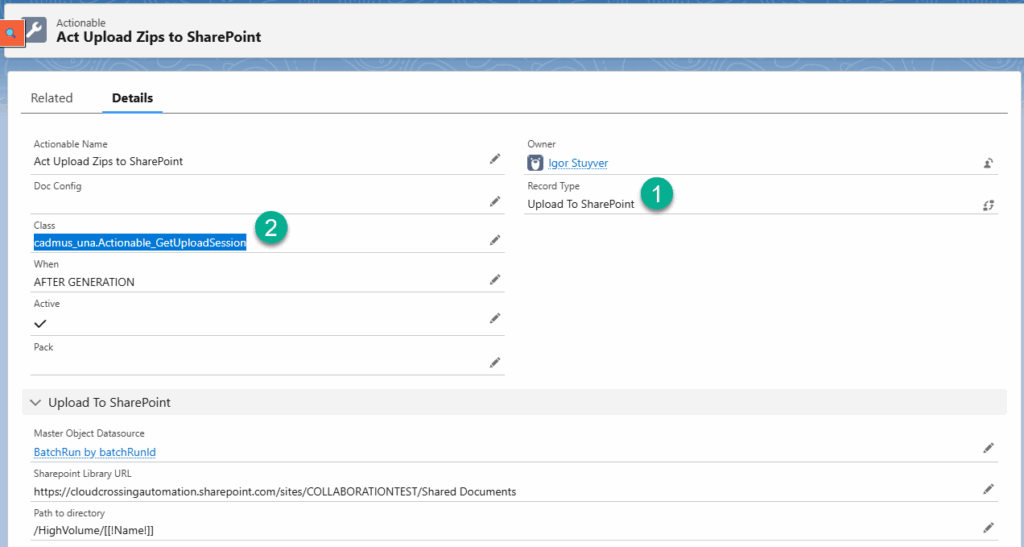Collapse the Upload To SharePoint section

[x=36, y=402]
